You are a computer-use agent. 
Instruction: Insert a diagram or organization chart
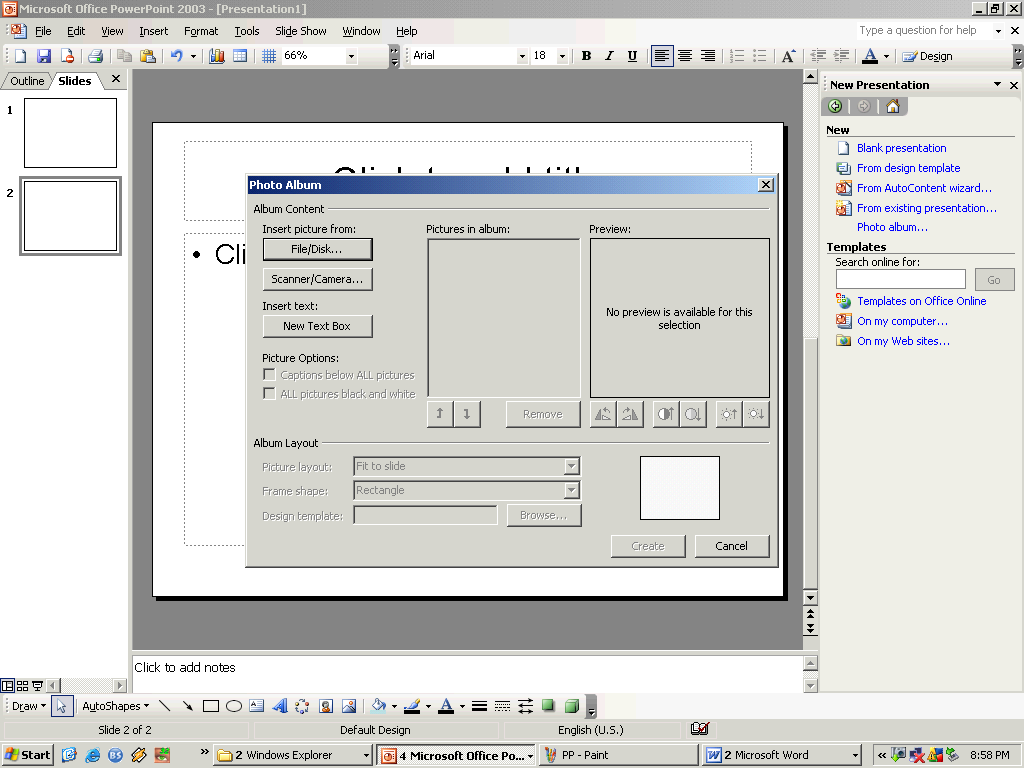tap(302, 706)
